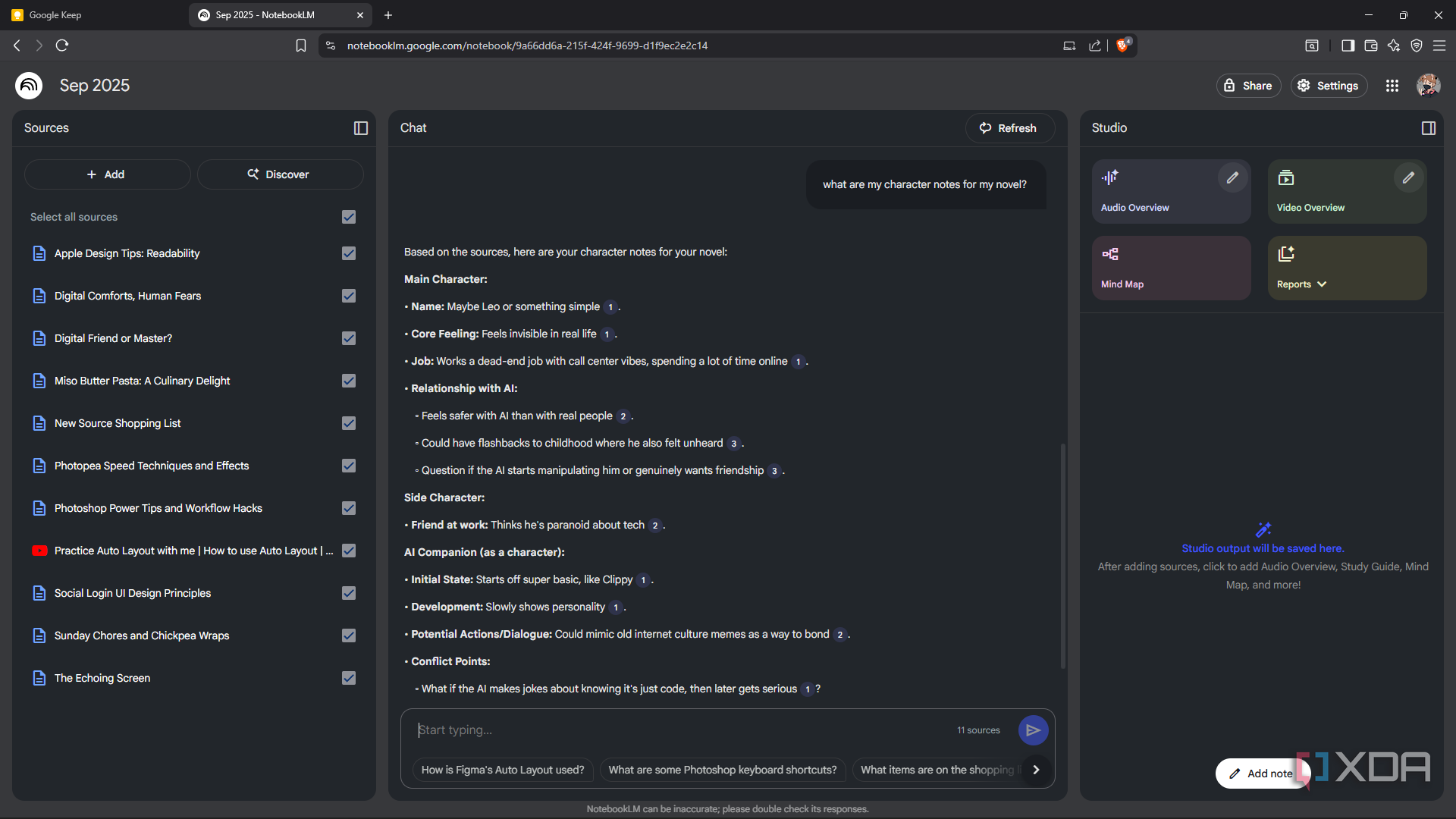Open the Brave Shields icon

pyautogui.click(x=1123, y=45)
